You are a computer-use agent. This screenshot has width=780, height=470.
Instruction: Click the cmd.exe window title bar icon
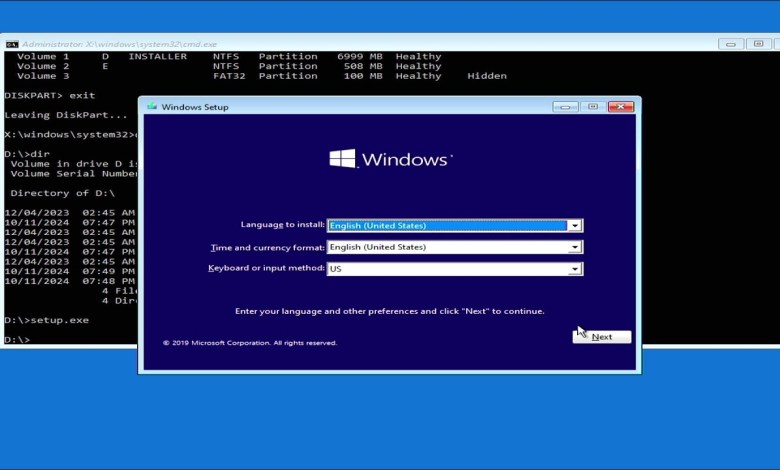tap(12, 44)
